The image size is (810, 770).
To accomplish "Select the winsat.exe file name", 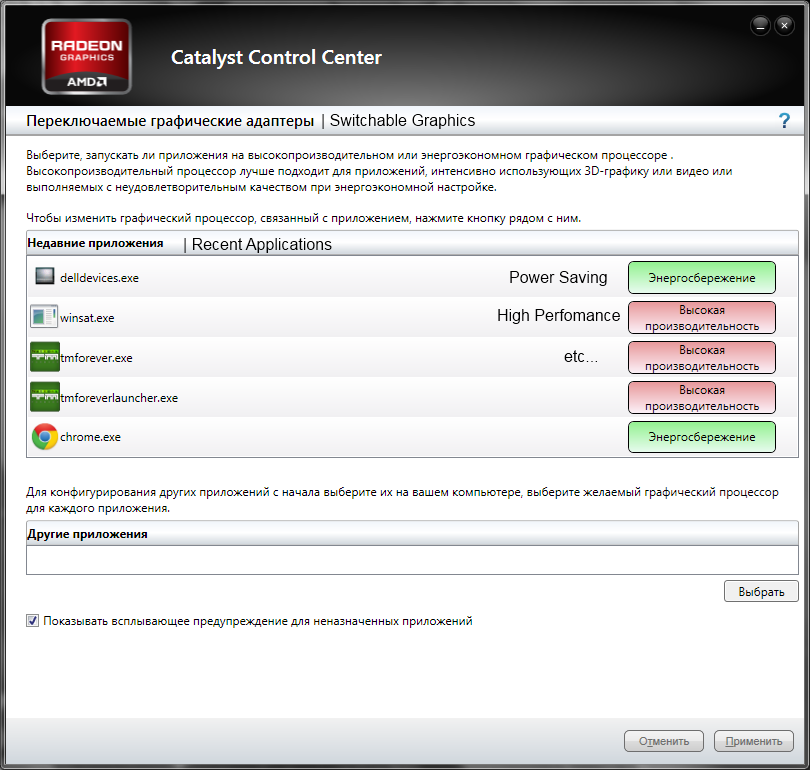I will [x=87, y=318].
